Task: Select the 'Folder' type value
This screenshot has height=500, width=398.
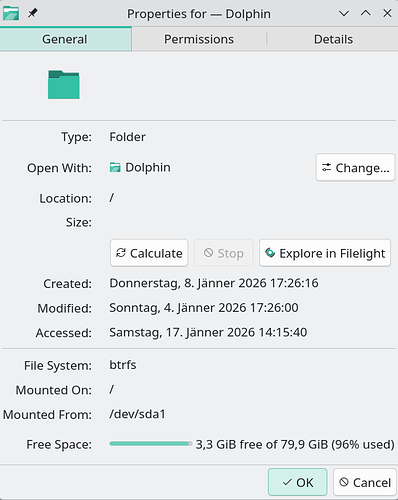Action: click(x=127, y=137)
